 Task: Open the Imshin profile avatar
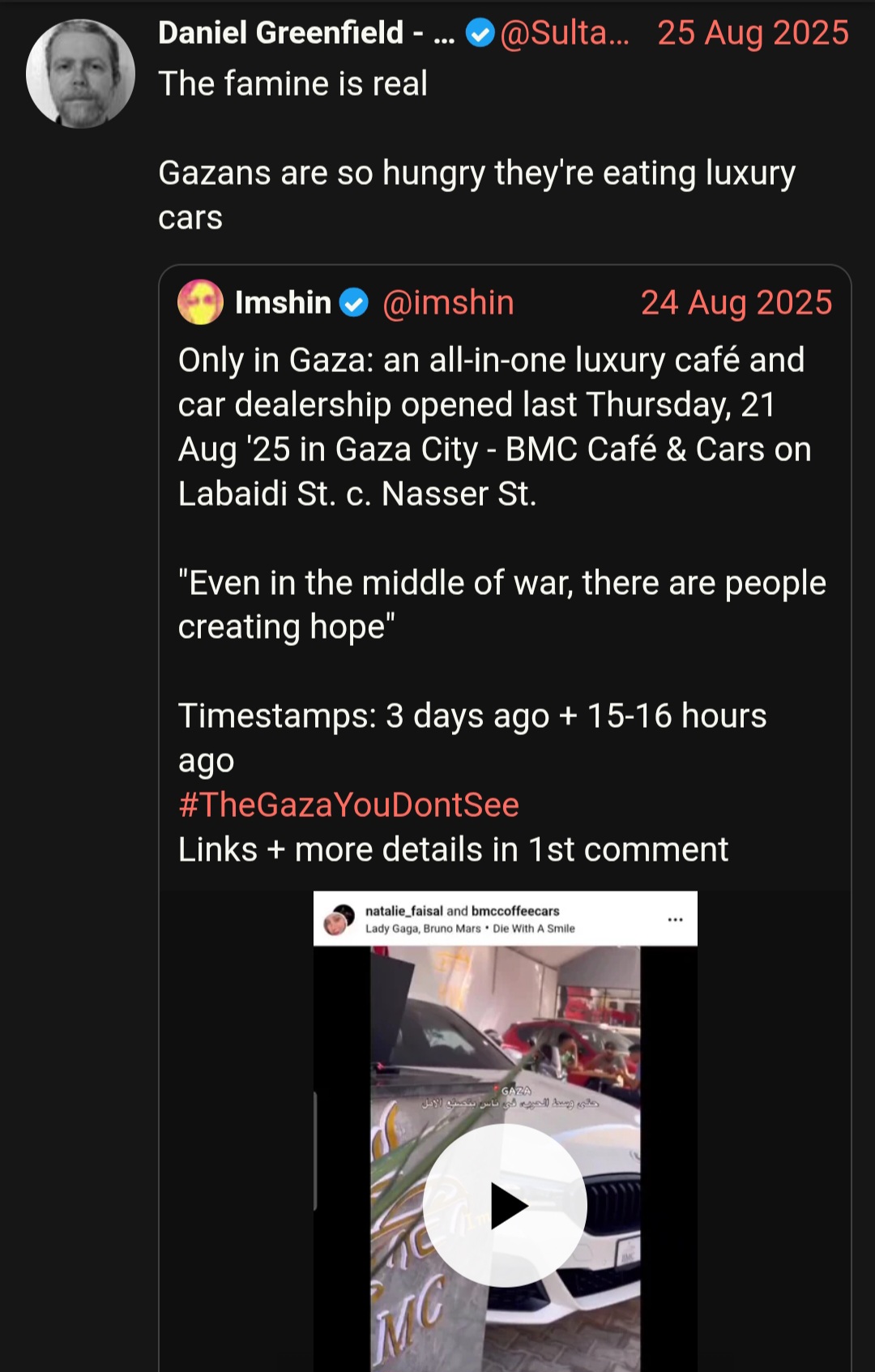[x=200, y=302]
